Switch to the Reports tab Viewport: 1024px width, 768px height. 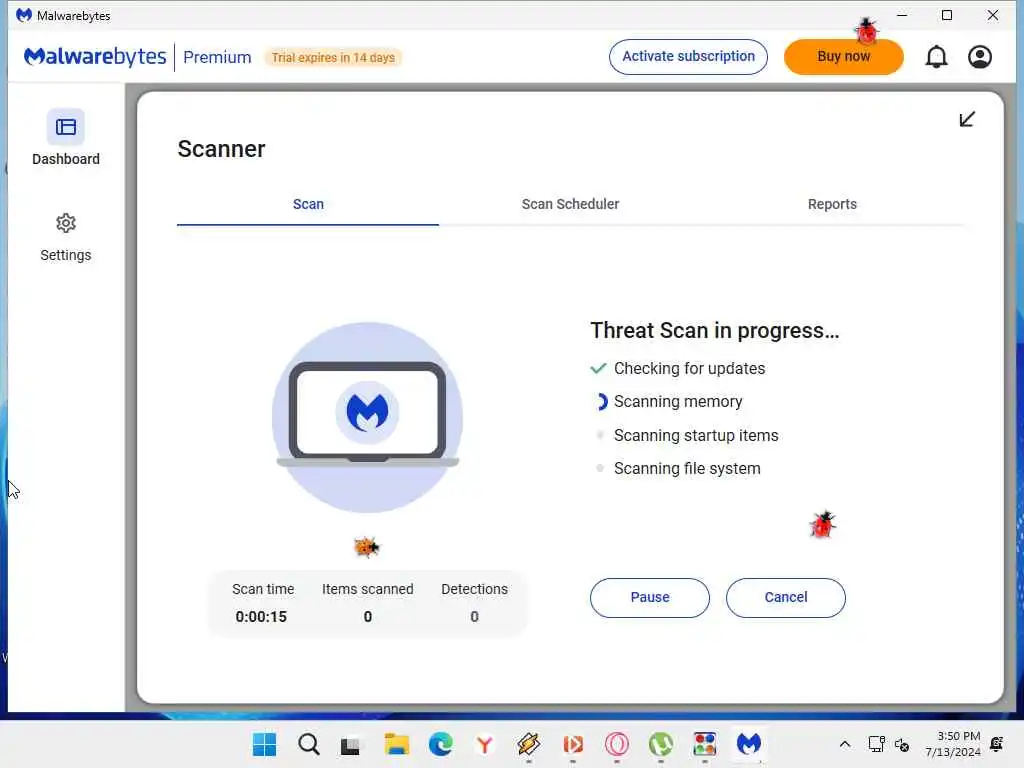[832, 204]
